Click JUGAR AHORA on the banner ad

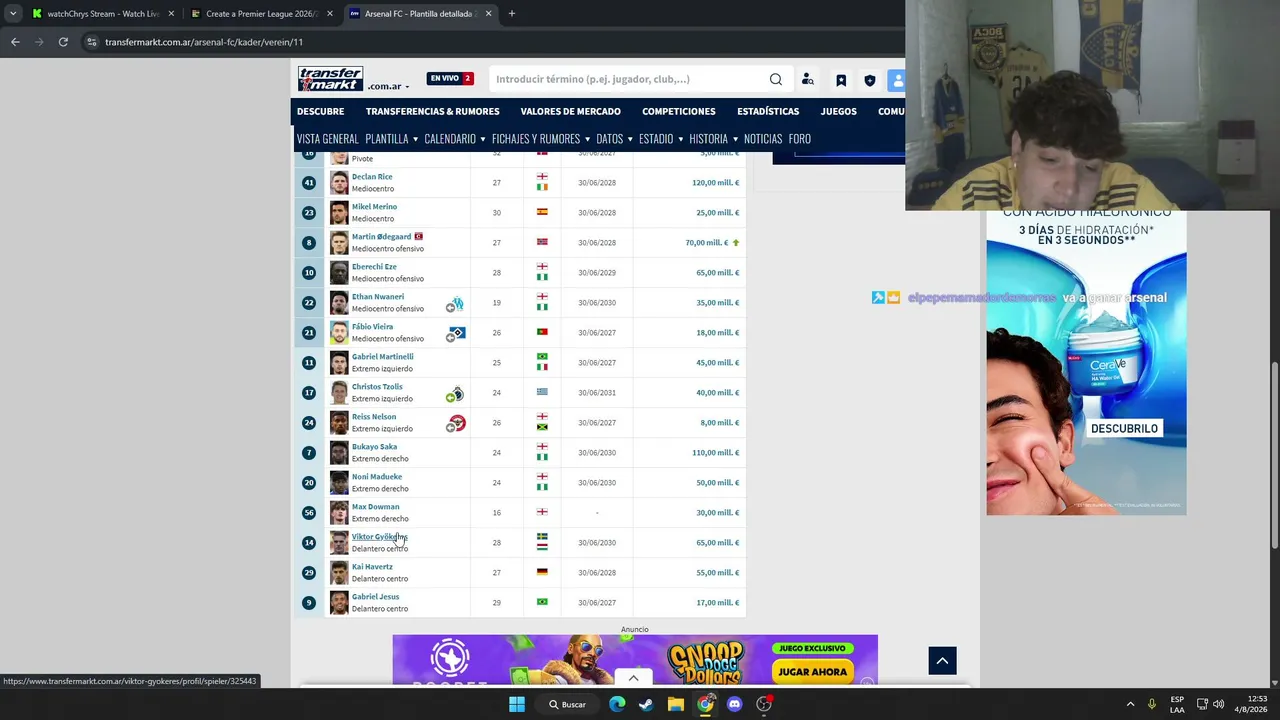tap(813, 672)
